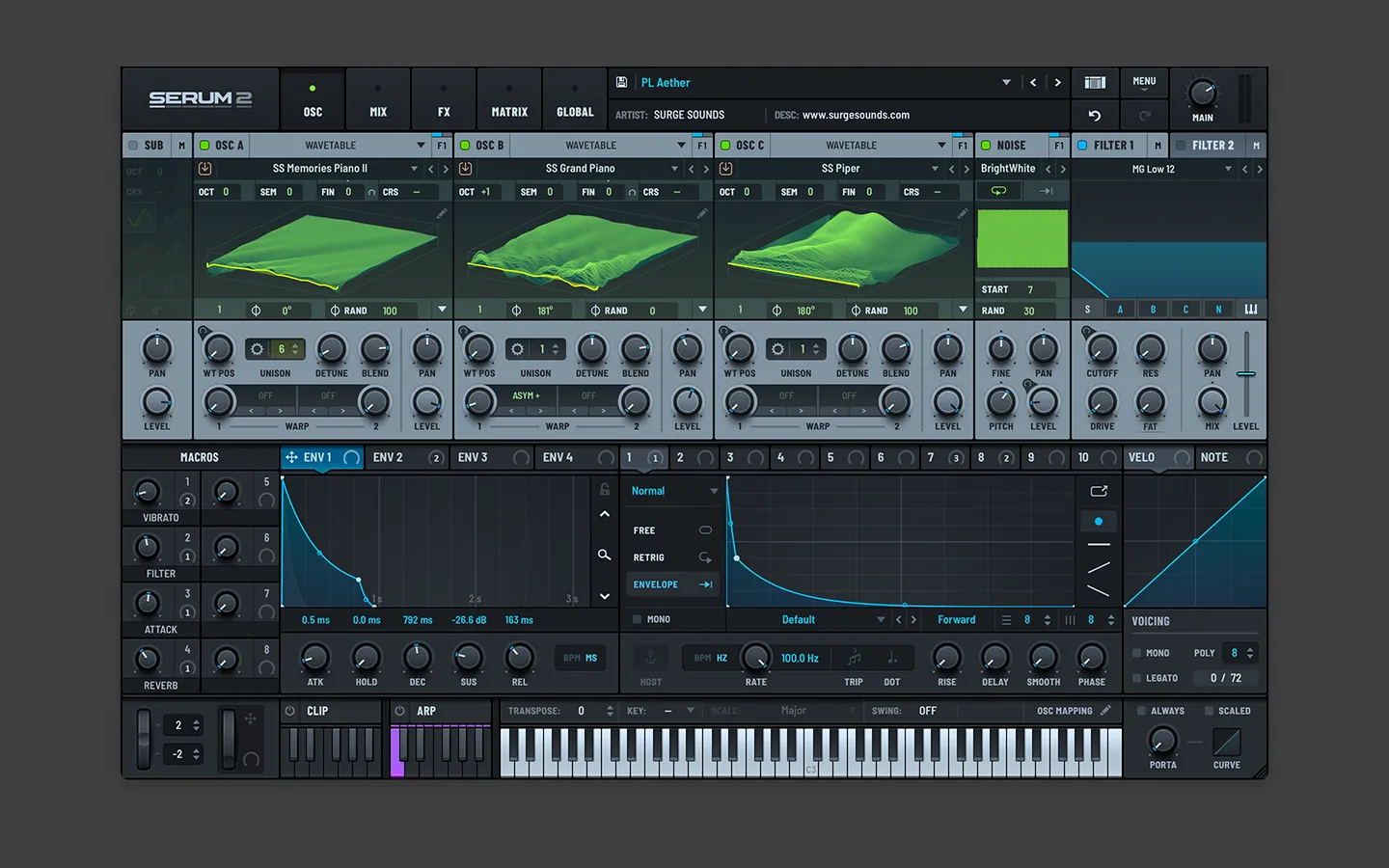Click the OSC C unison gear icon
Image resolution: width=1389 pixels, height=868 pixels.
pyautogui.click(x=778, y=349)
